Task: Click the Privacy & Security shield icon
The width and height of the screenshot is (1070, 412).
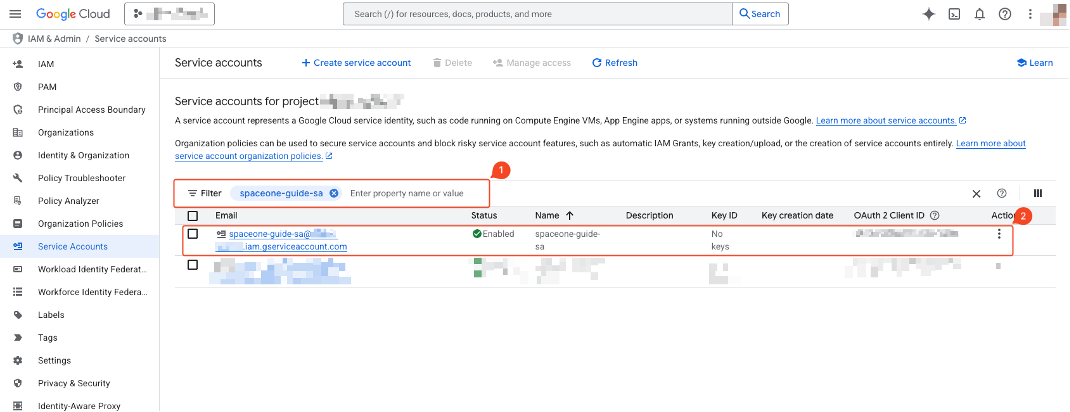Action: 18,383
